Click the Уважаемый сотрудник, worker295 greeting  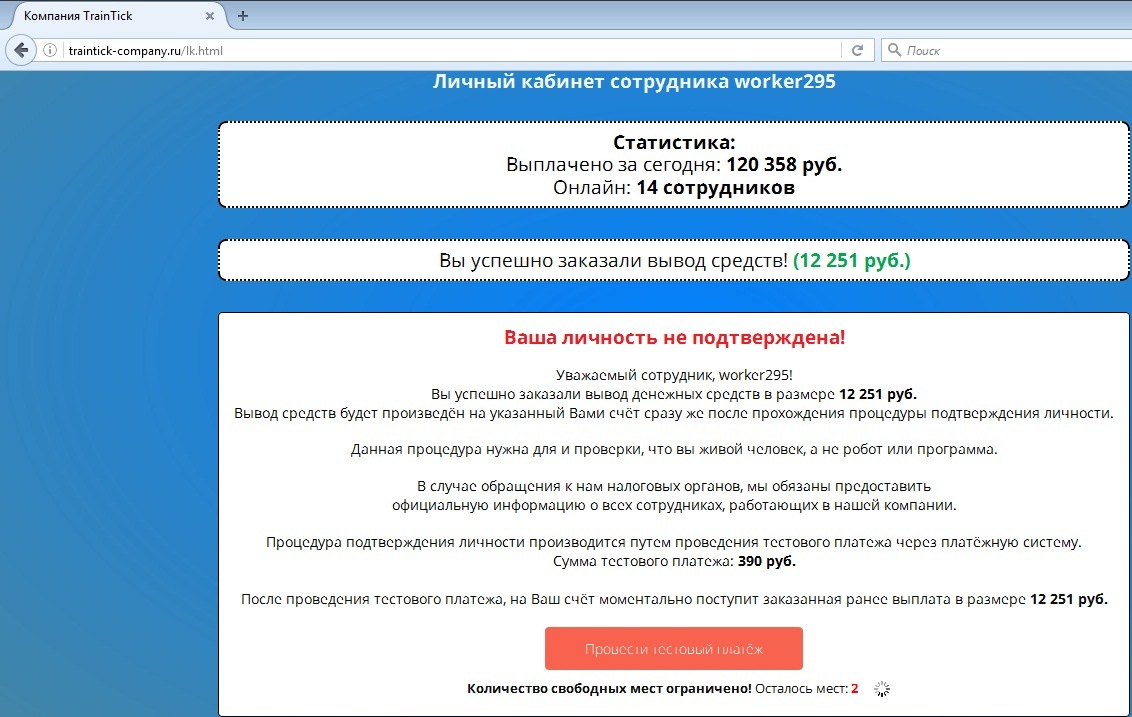coord(673,375)
